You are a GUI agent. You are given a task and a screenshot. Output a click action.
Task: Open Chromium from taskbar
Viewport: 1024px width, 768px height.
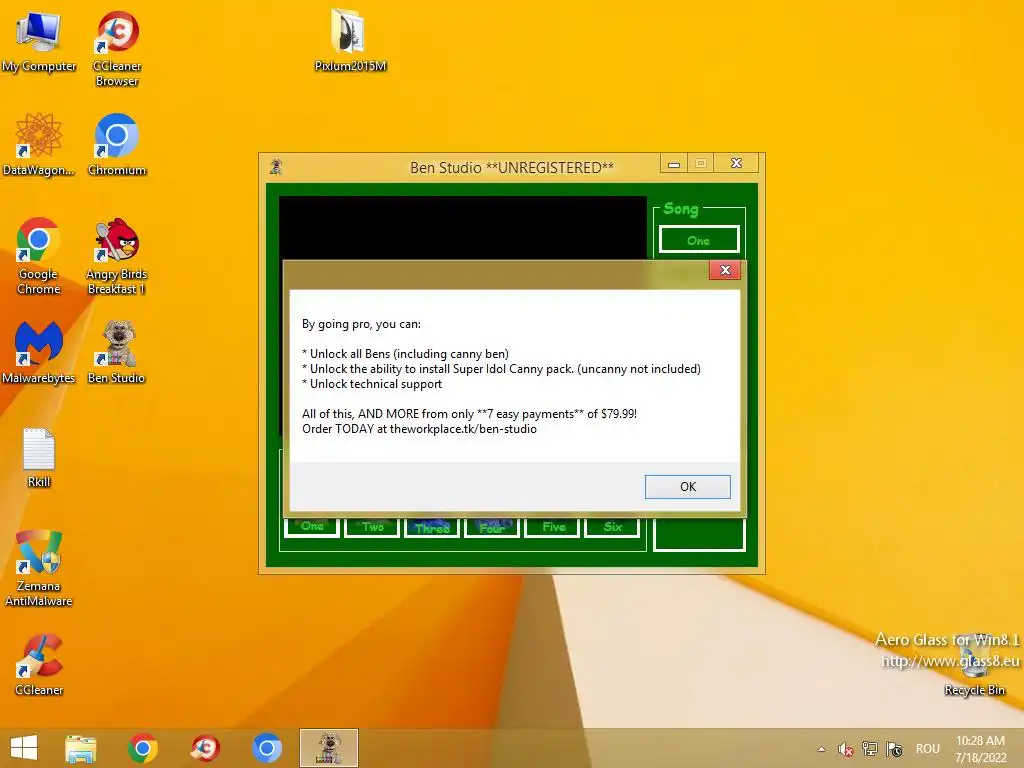click(x=266, y=748)
